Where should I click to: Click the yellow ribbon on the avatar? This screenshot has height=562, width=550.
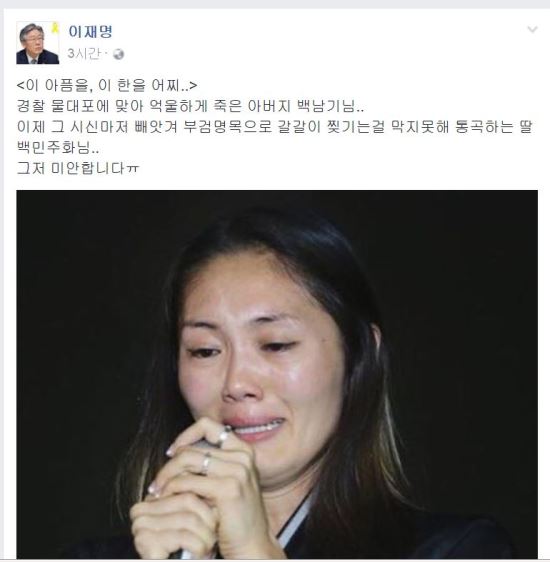pos(55,27)
